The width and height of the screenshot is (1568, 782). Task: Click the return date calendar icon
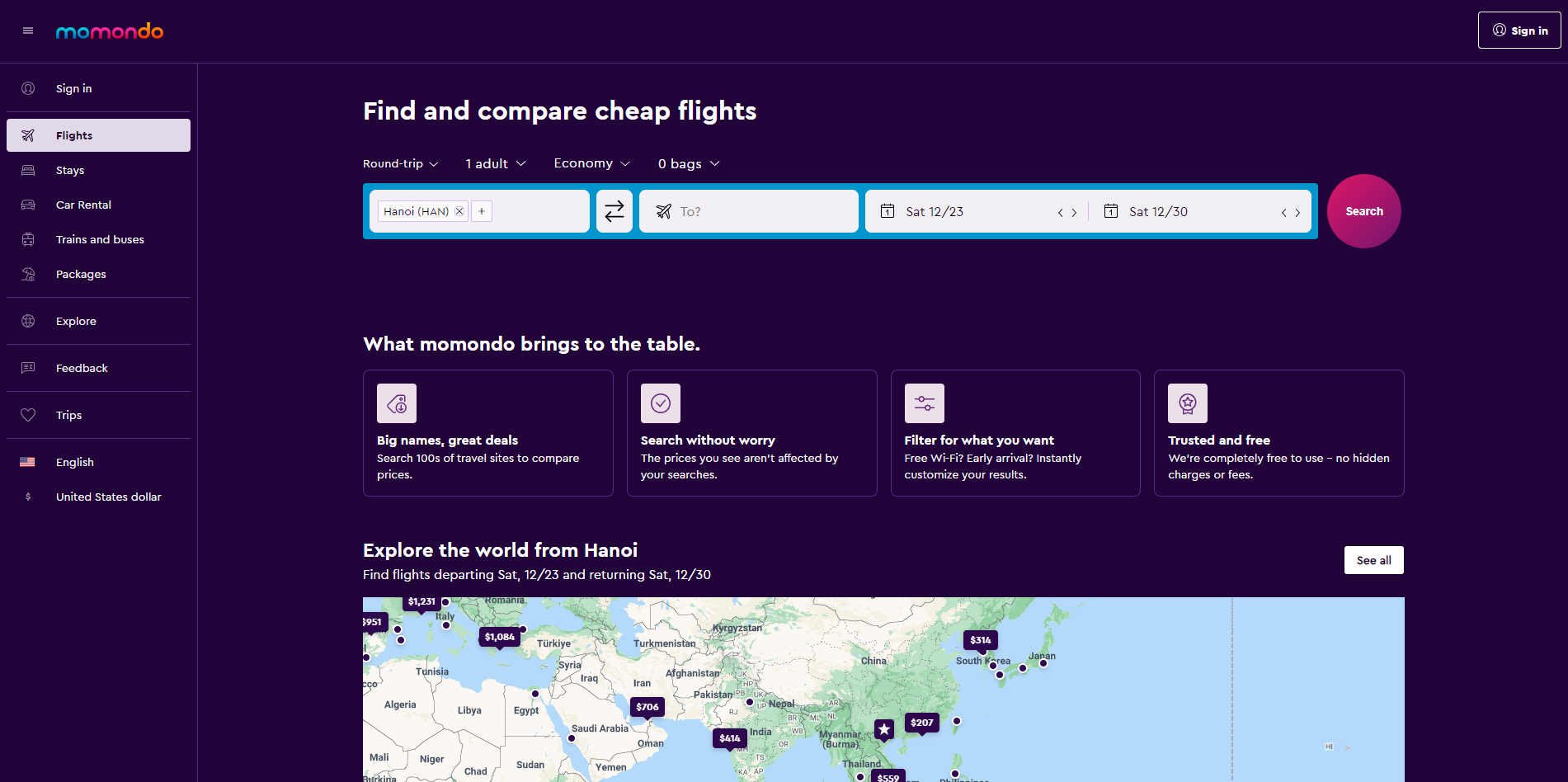1111,211
